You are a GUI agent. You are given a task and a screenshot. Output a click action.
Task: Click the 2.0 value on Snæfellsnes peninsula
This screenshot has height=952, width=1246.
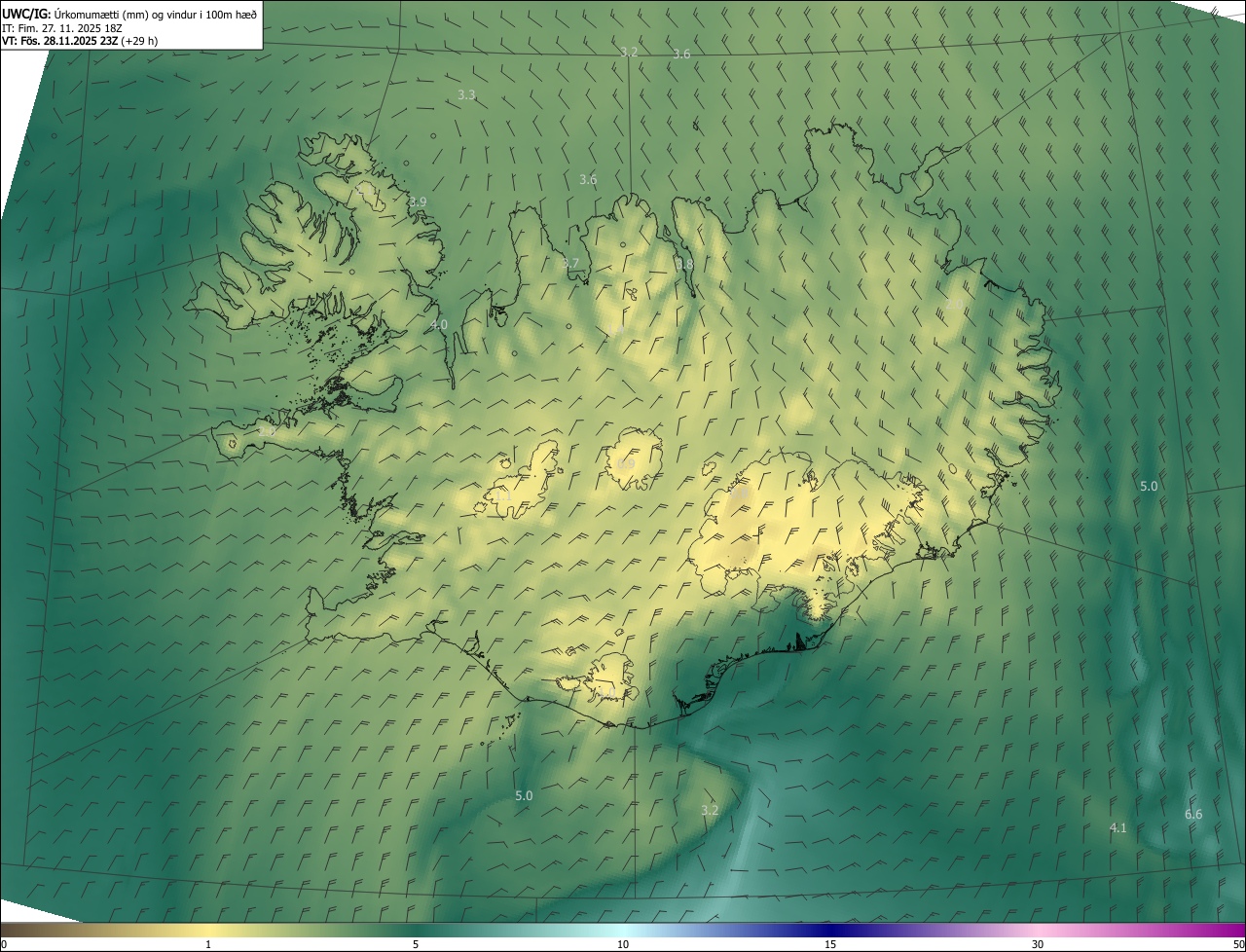tap(266, 429)
